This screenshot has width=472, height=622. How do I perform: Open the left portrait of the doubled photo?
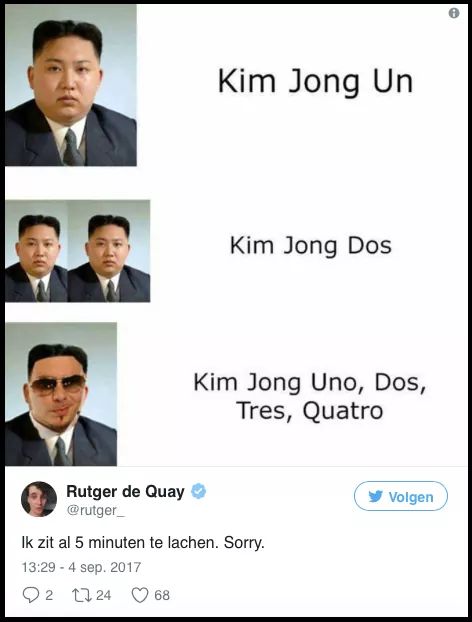36,251
